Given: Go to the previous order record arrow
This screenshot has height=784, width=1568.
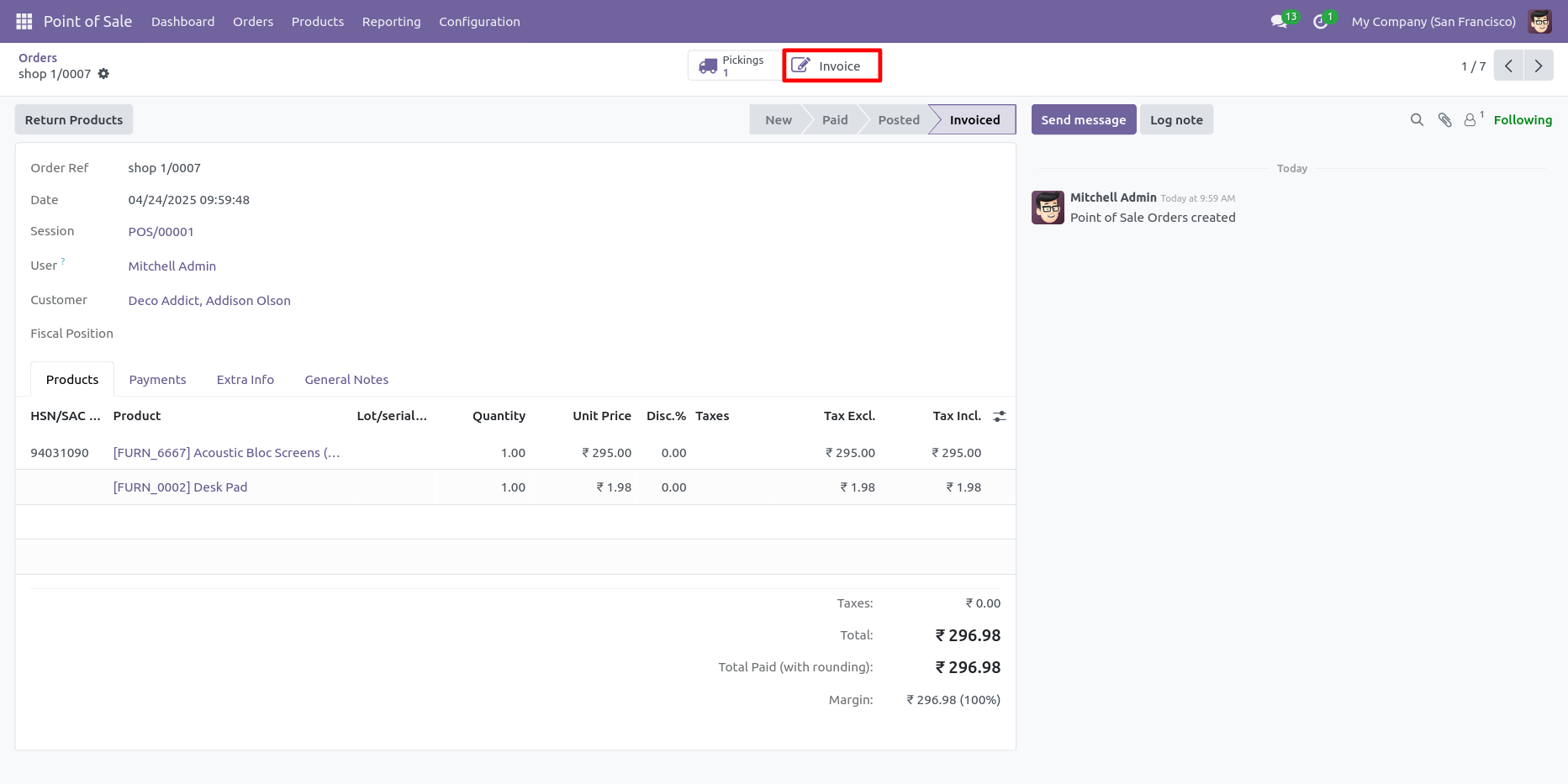Looking at the screenshot, I should point(1509,66).
